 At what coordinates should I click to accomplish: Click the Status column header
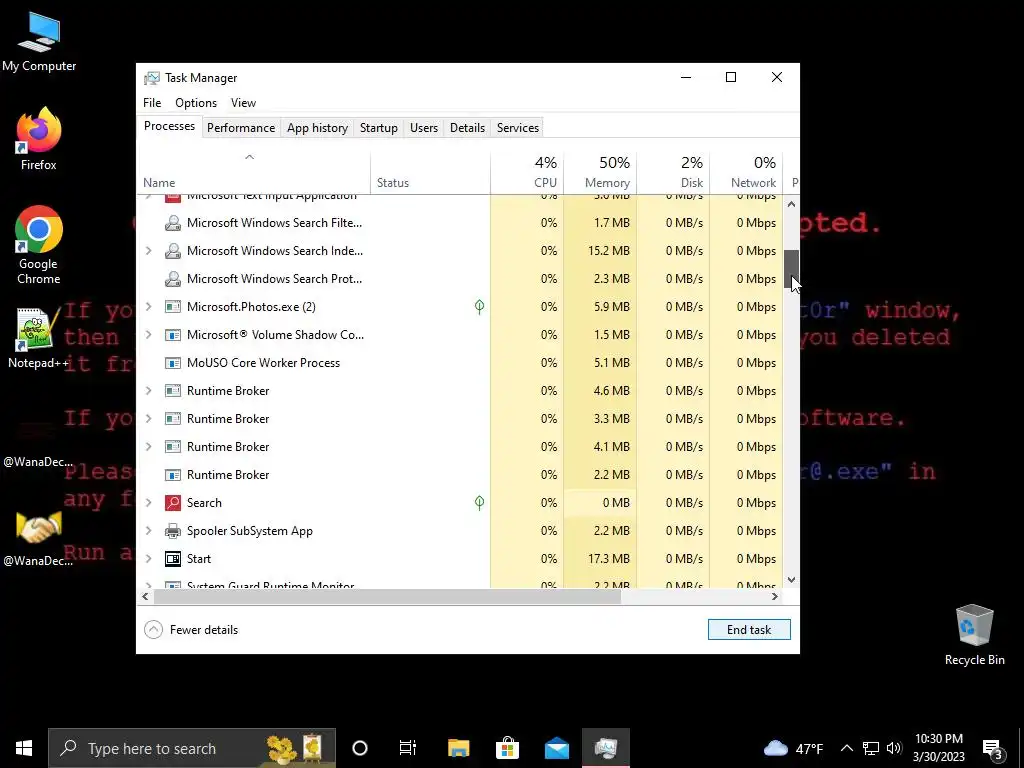click(430, 174)
